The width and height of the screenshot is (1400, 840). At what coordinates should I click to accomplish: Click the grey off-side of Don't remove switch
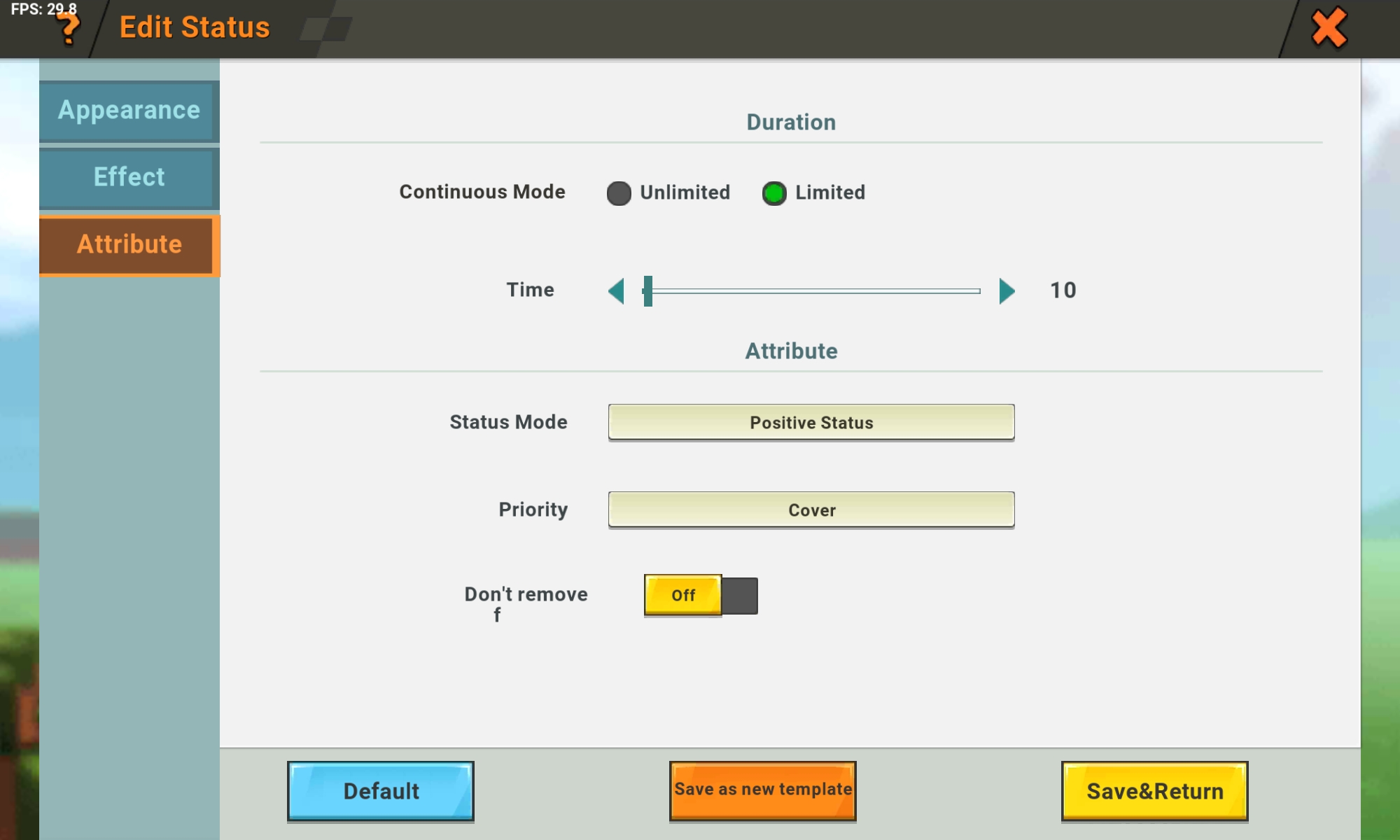pos(740,596)
